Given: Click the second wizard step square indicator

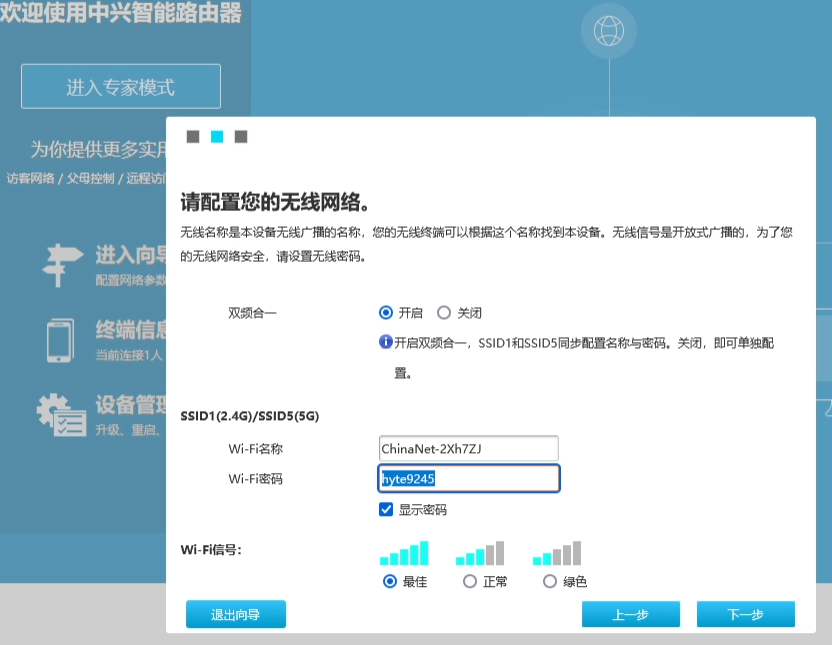Looking at the screenshot, I should [x=216, y=135].
